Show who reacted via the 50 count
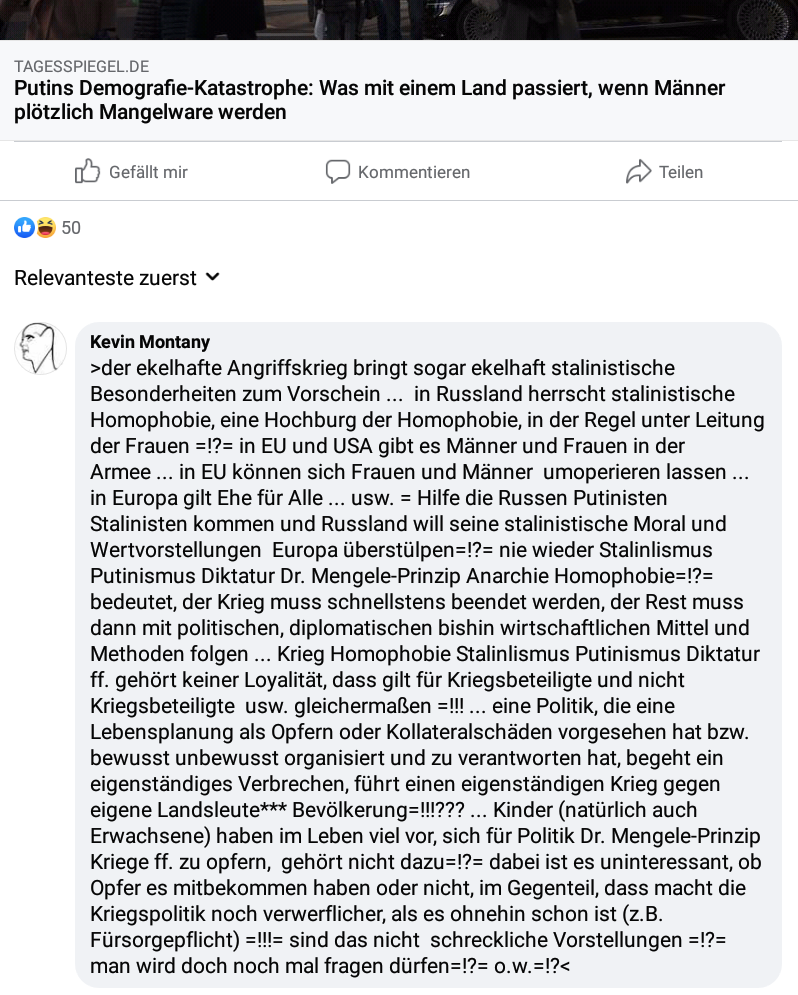This screenshot has width=798, height=995. [x=71, y=228]
